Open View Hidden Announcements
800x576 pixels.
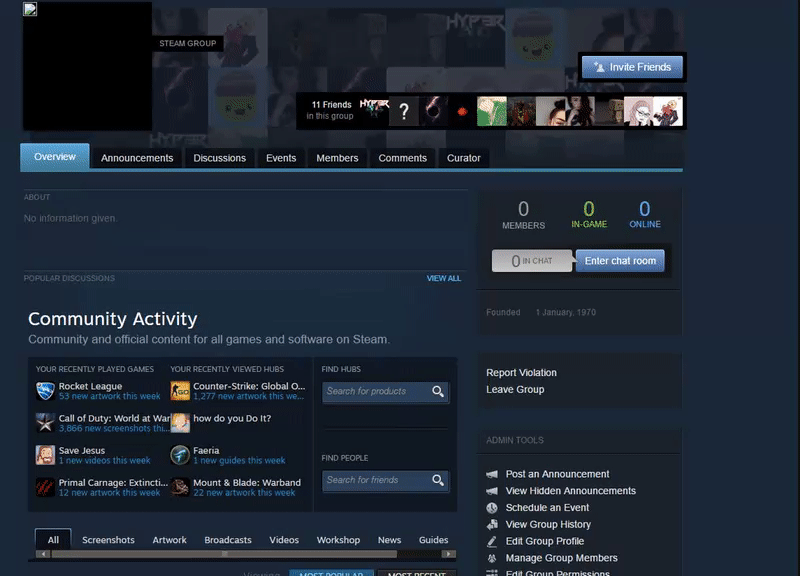[x=570, y=491]
